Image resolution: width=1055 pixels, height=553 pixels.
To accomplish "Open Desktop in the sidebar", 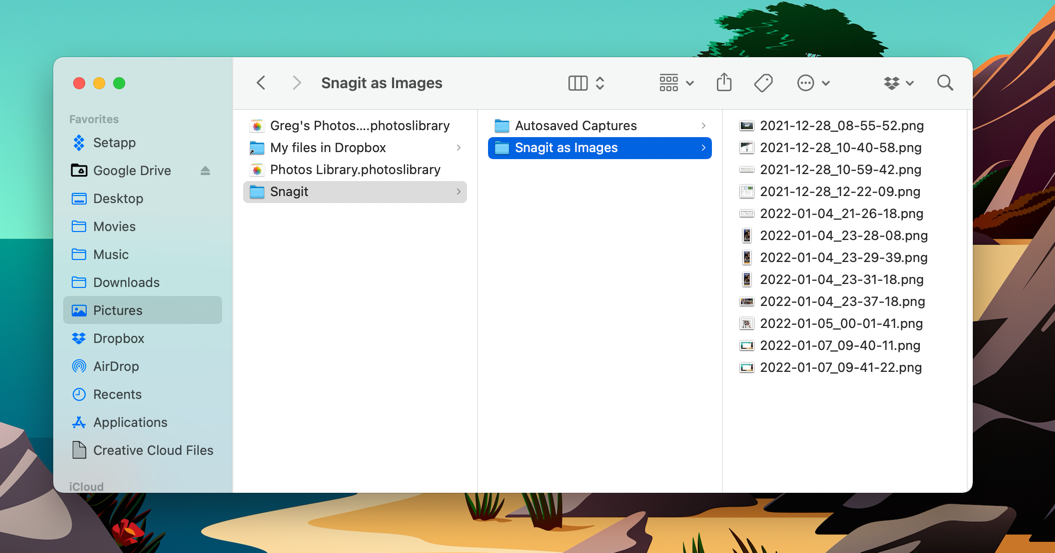I will pyautogui.click(x=143, y=198).
